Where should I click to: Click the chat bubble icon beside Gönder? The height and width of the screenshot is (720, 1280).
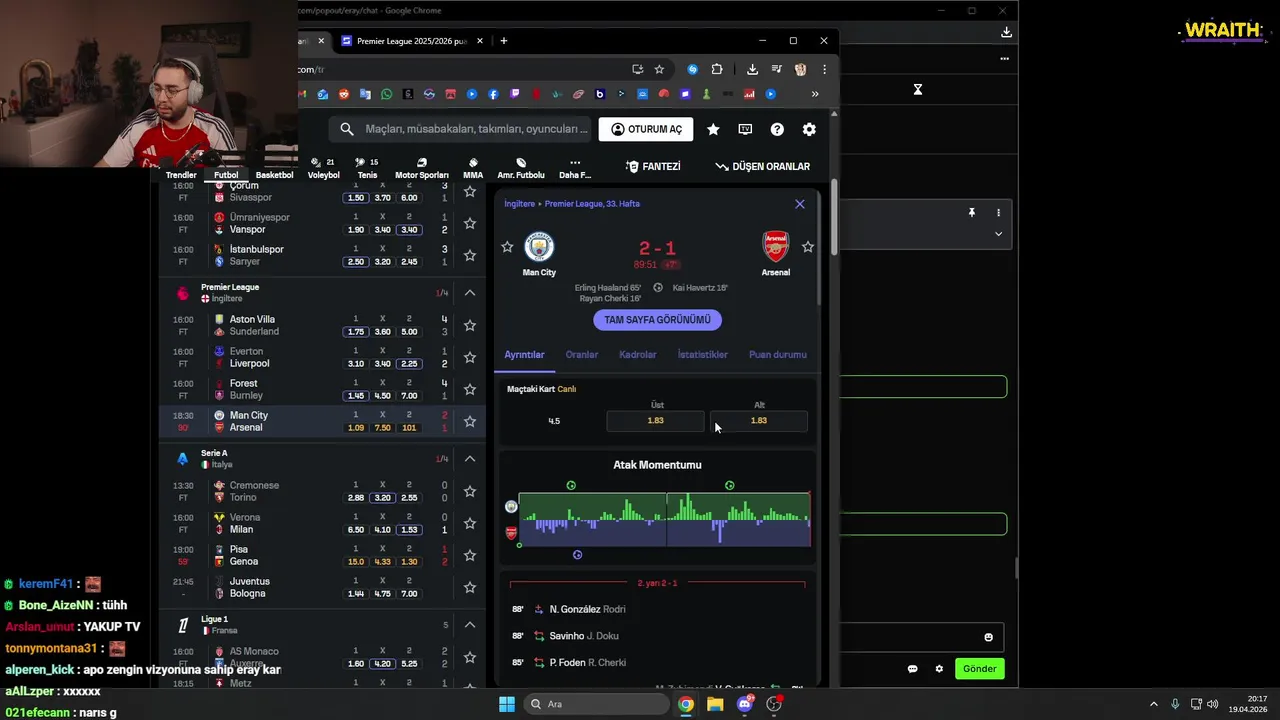912,669
